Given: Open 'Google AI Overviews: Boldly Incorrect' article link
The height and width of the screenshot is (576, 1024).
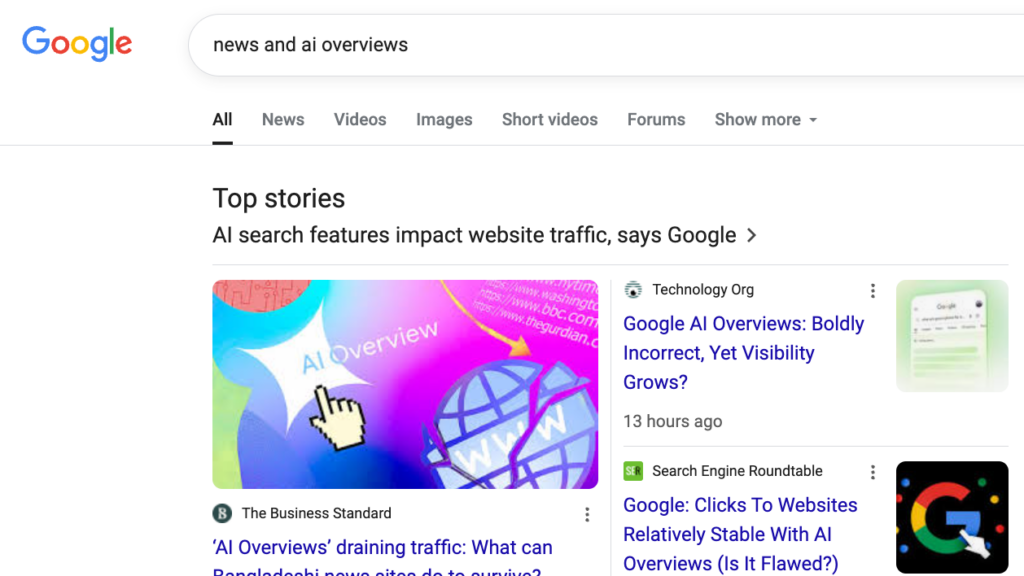Looking at the screenshot, I should click(x=744, y=353).
